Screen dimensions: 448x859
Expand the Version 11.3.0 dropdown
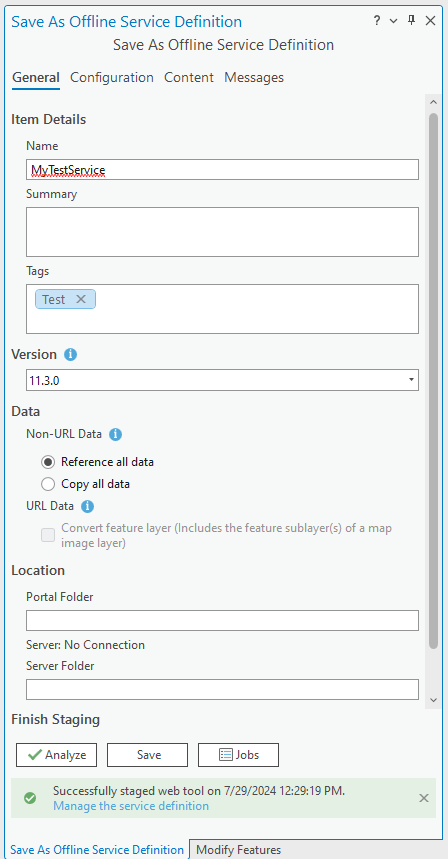(222, 380)
